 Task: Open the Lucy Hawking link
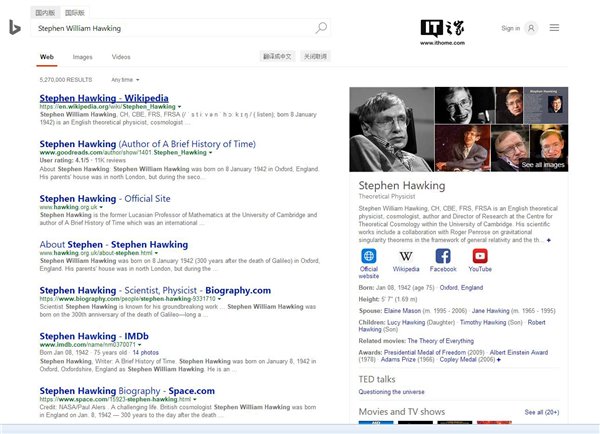tap(406, 322)
